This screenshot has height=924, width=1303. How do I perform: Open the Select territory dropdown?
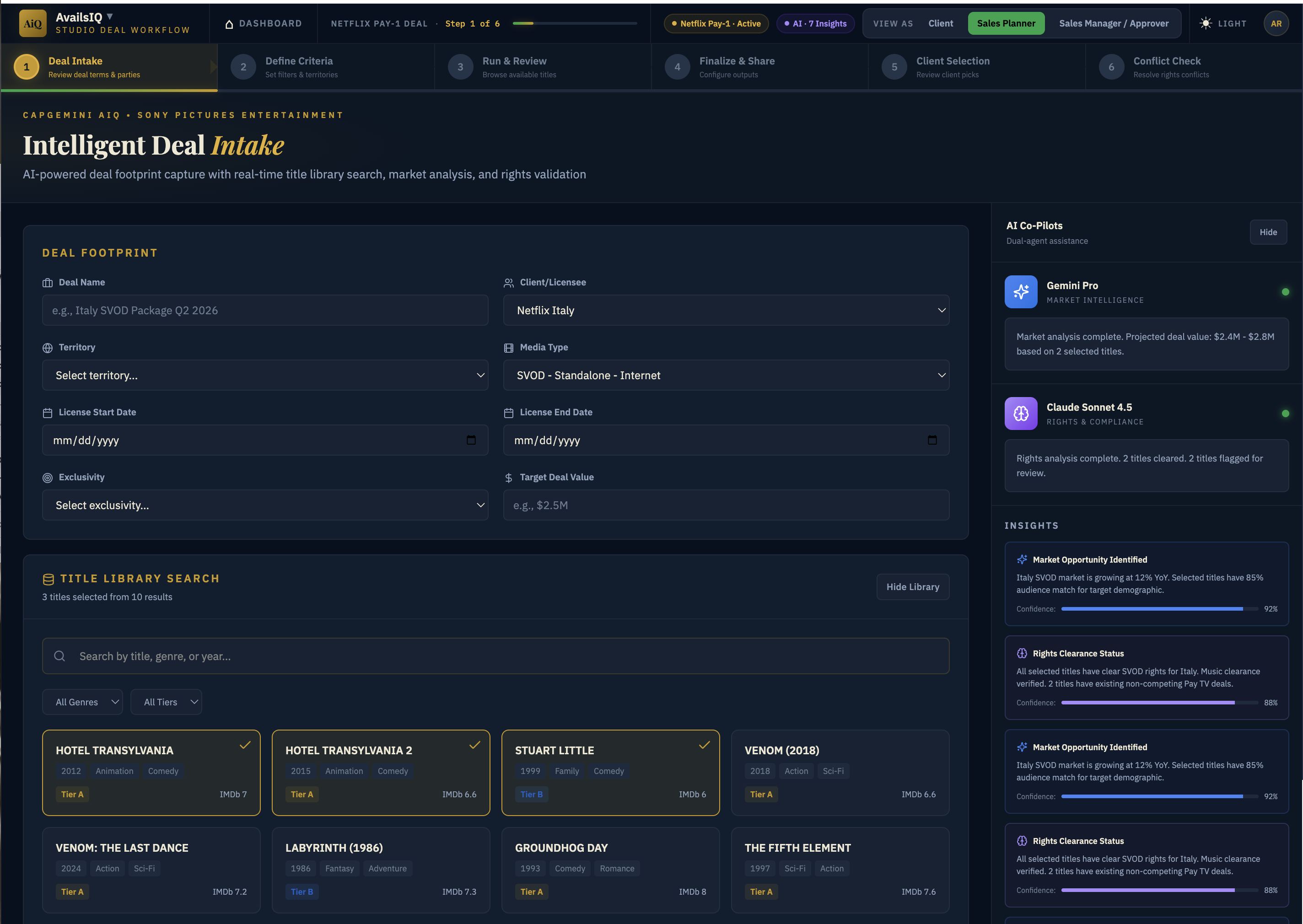point(264,375)
